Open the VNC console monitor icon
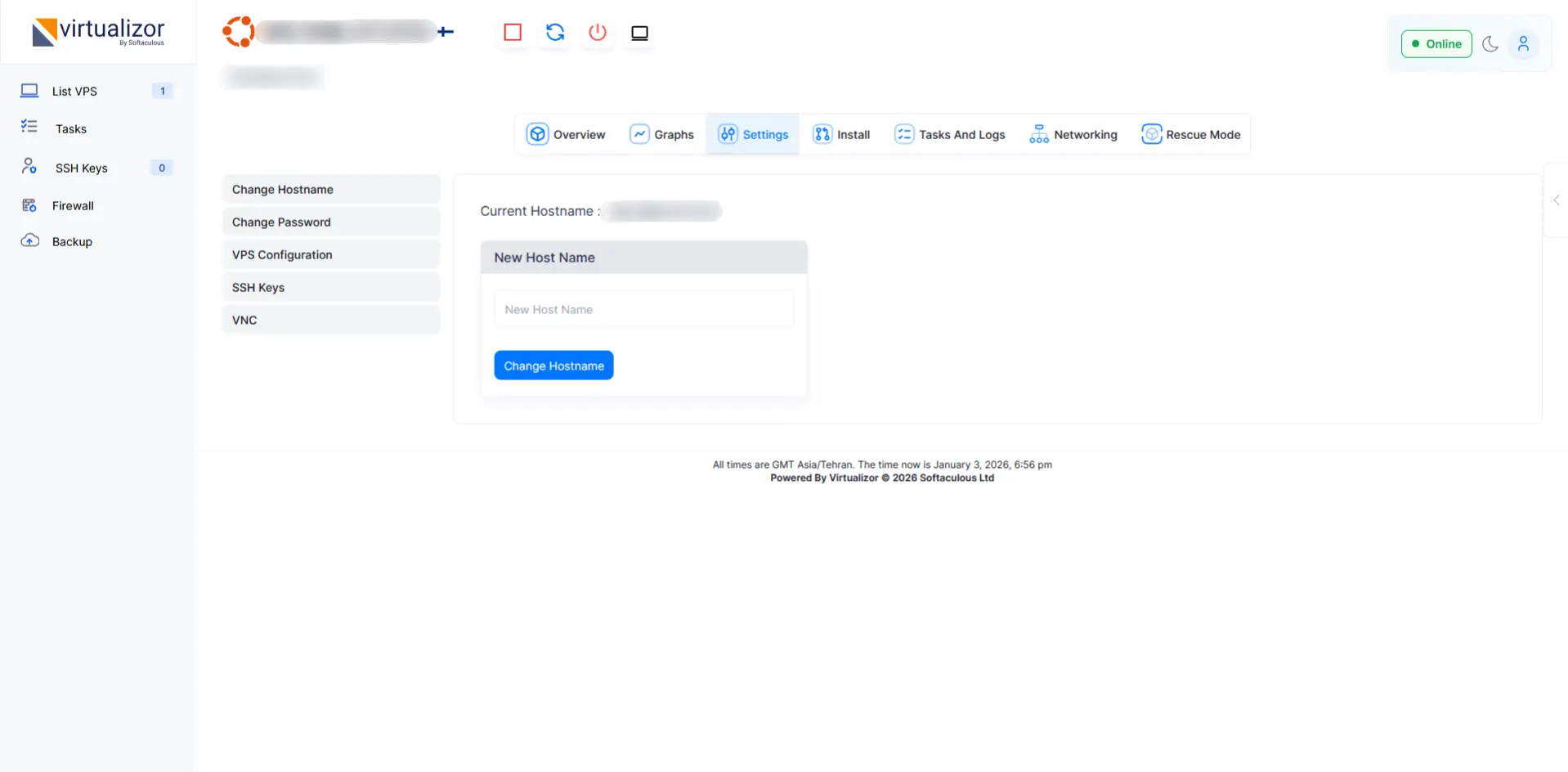This screenshot has width=1568, height=772. [x=639, y=33]
